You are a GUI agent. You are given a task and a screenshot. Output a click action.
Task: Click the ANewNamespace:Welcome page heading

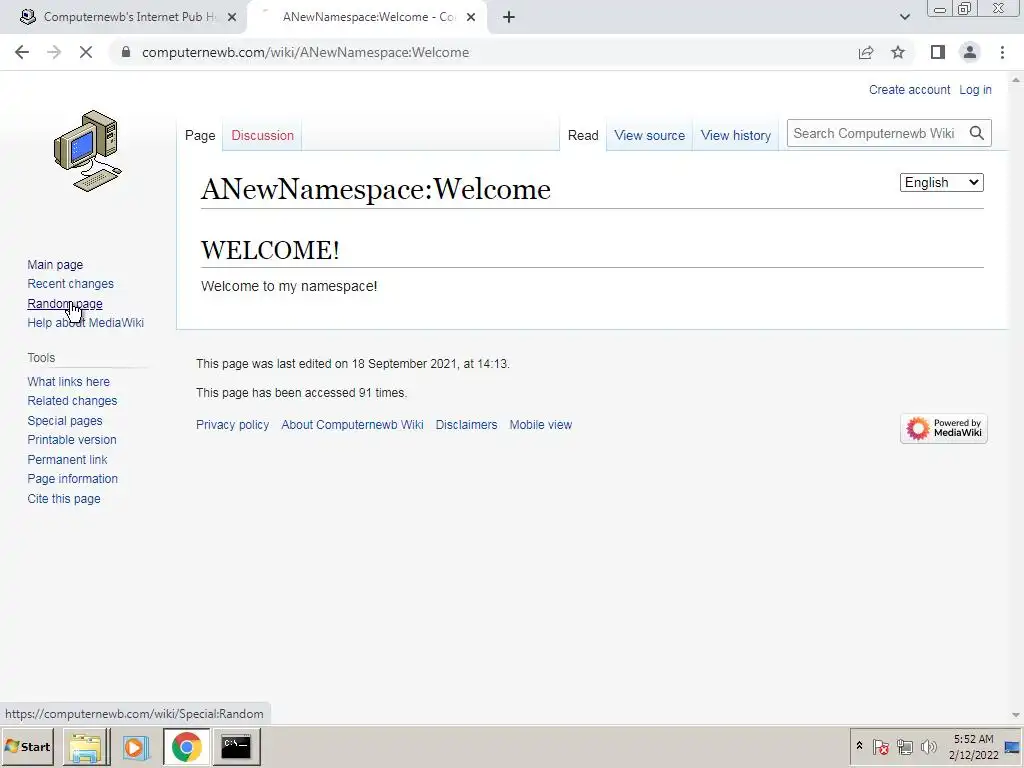(376, 189)
